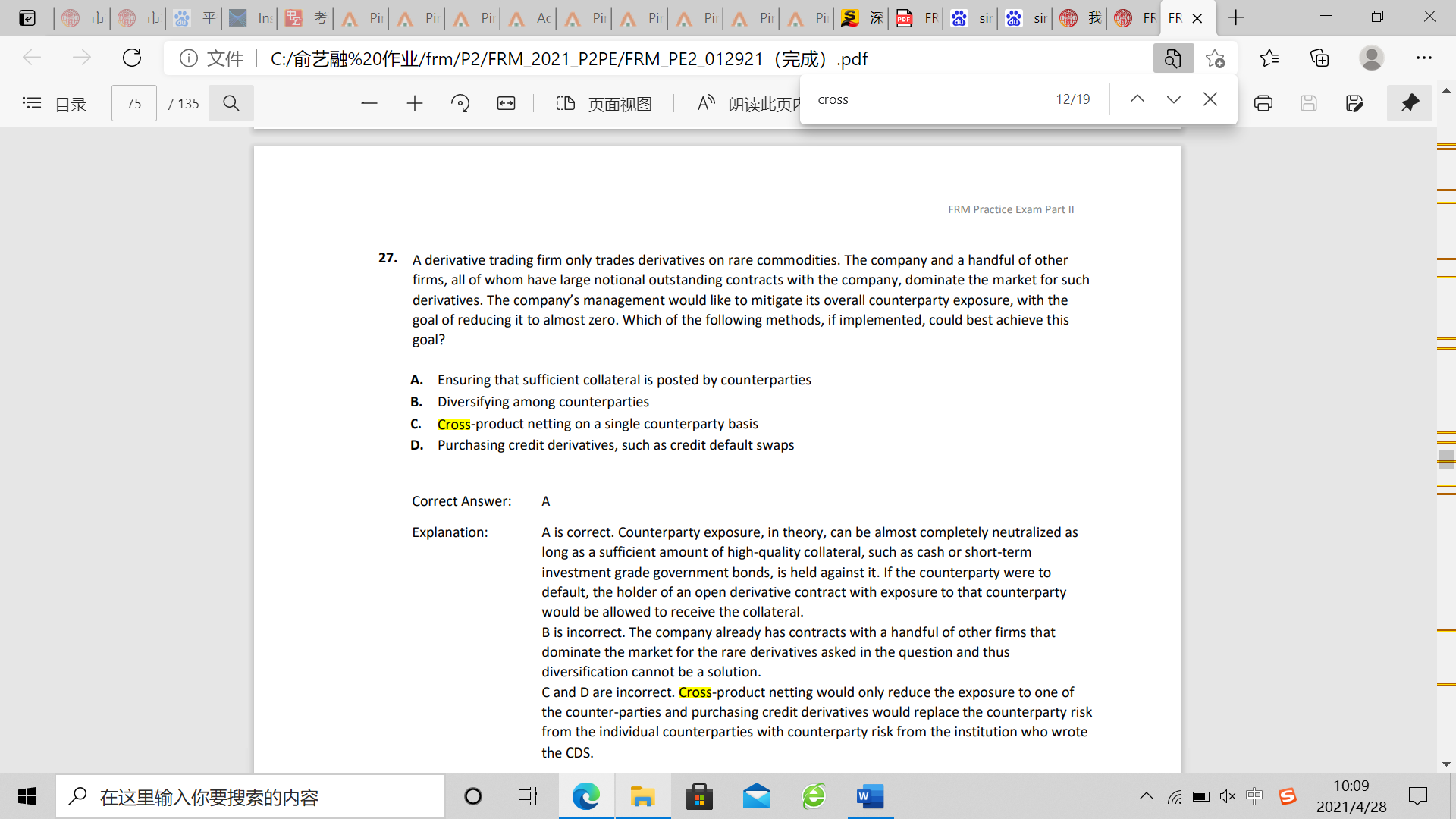The width and height of the screenshot is (1456, 819).
Task: Open 页面视图 page view options
Action: point(604,103)
